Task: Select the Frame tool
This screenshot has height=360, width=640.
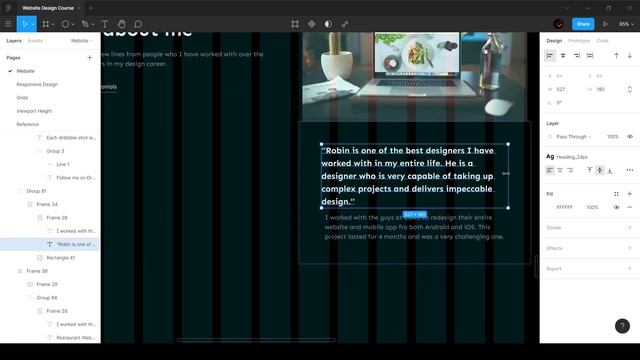Action: tap(46, 24)
